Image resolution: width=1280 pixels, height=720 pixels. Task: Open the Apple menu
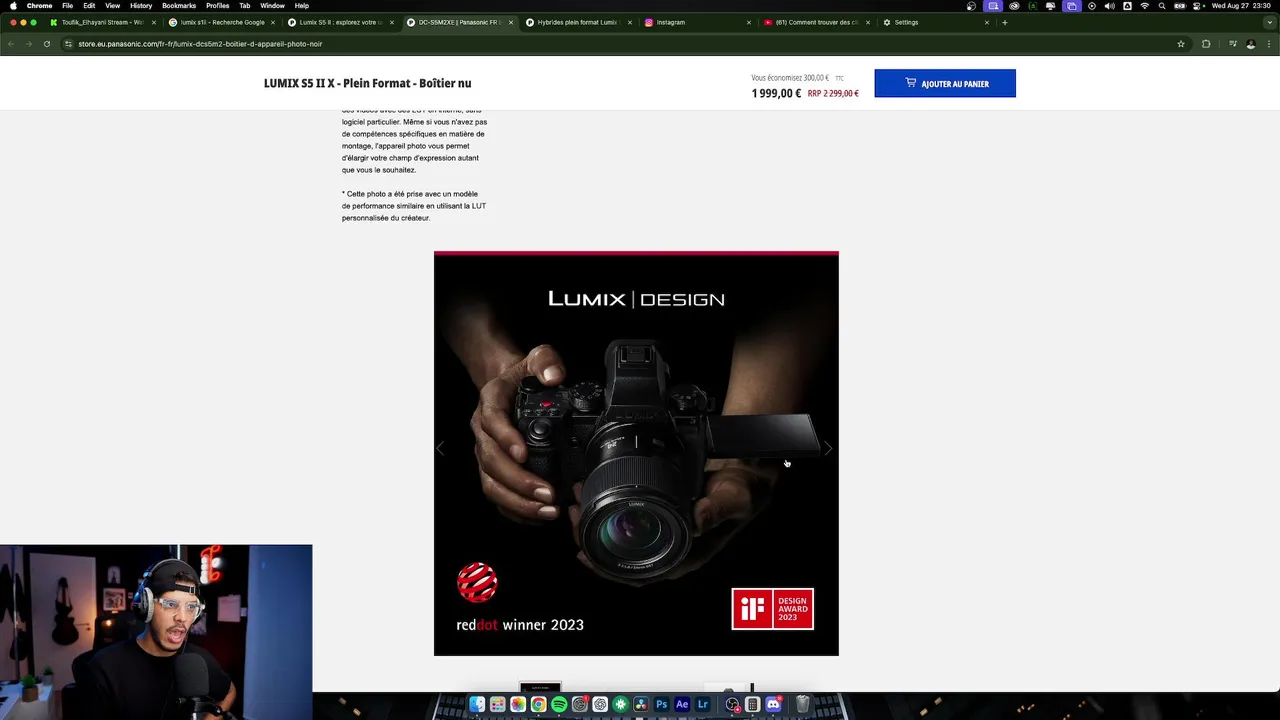13,6
